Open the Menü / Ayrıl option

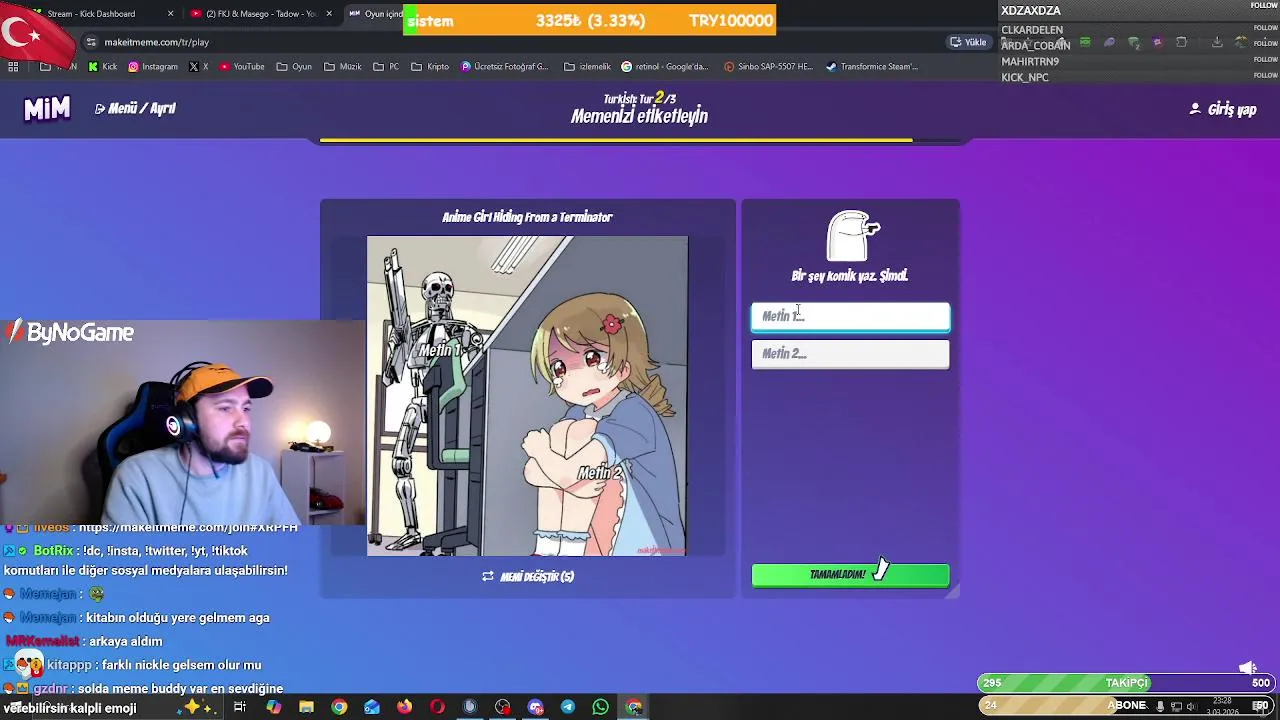coord(135,108)
